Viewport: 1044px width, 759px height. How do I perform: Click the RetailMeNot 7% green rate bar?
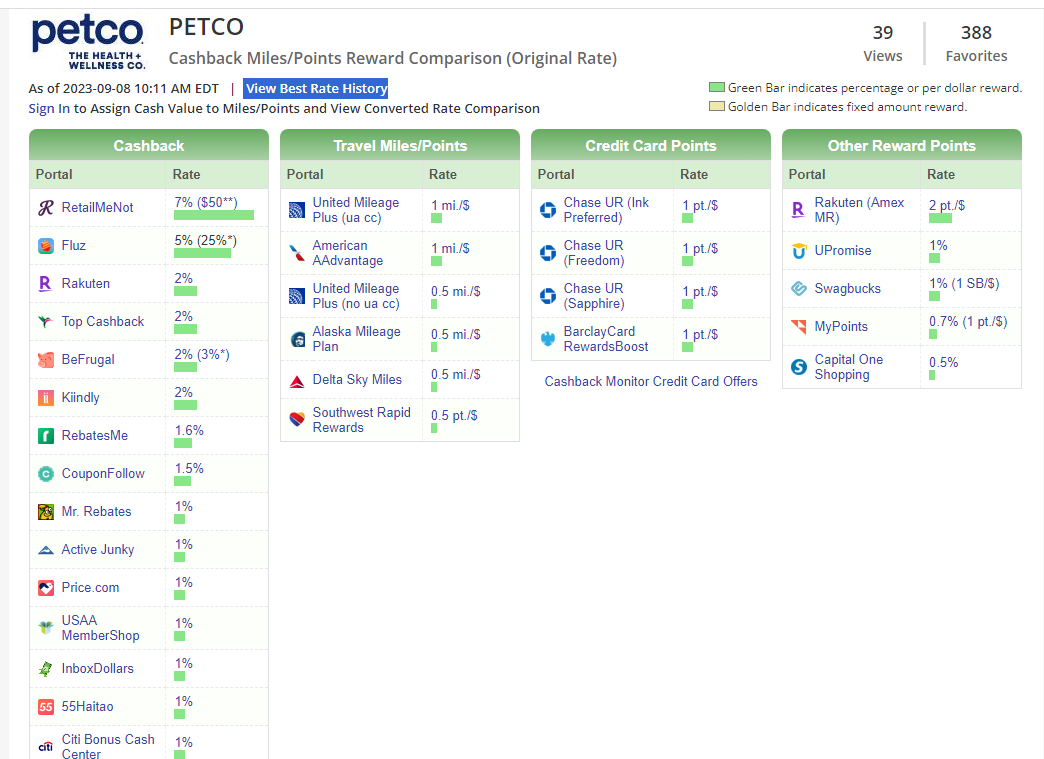213,215
